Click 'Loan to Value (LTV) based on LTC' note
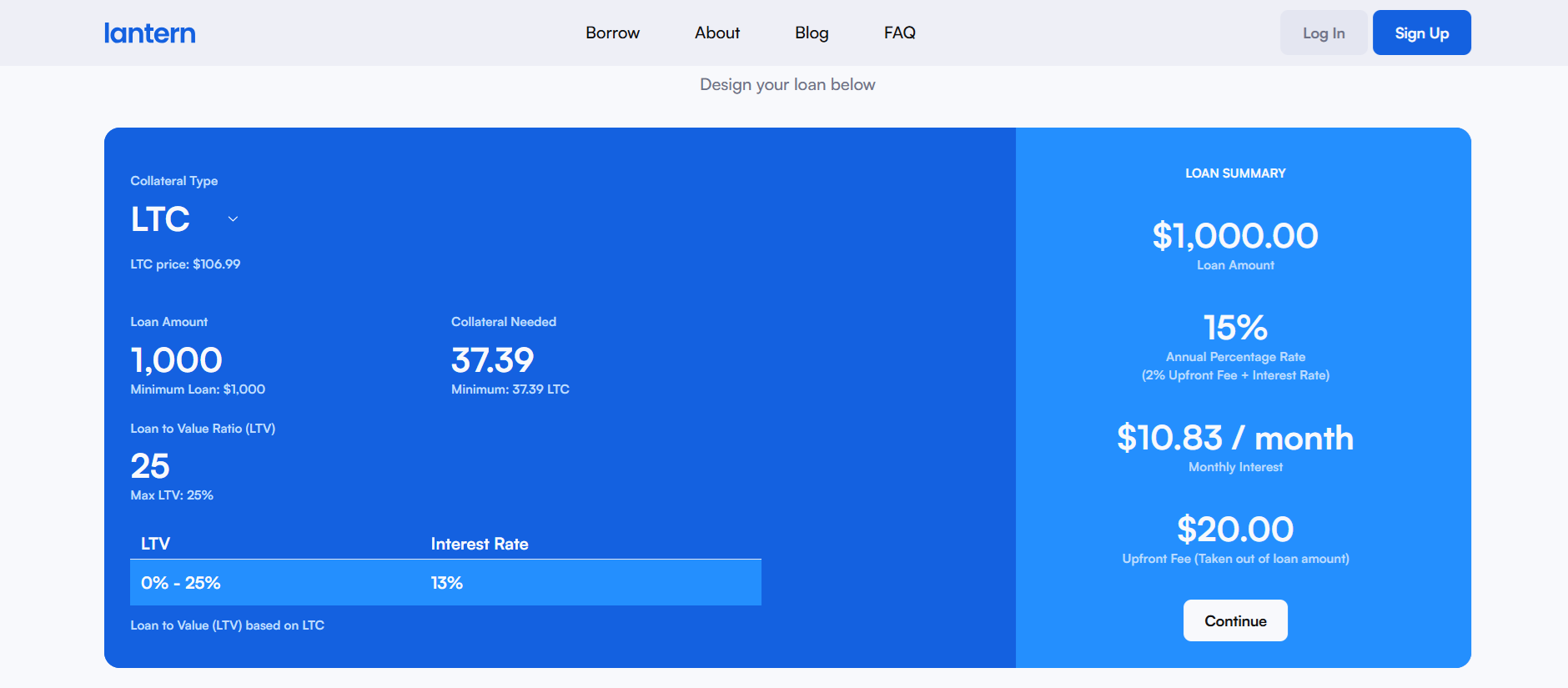Viewport: 1568px width, 688px height. click(228, 625)
